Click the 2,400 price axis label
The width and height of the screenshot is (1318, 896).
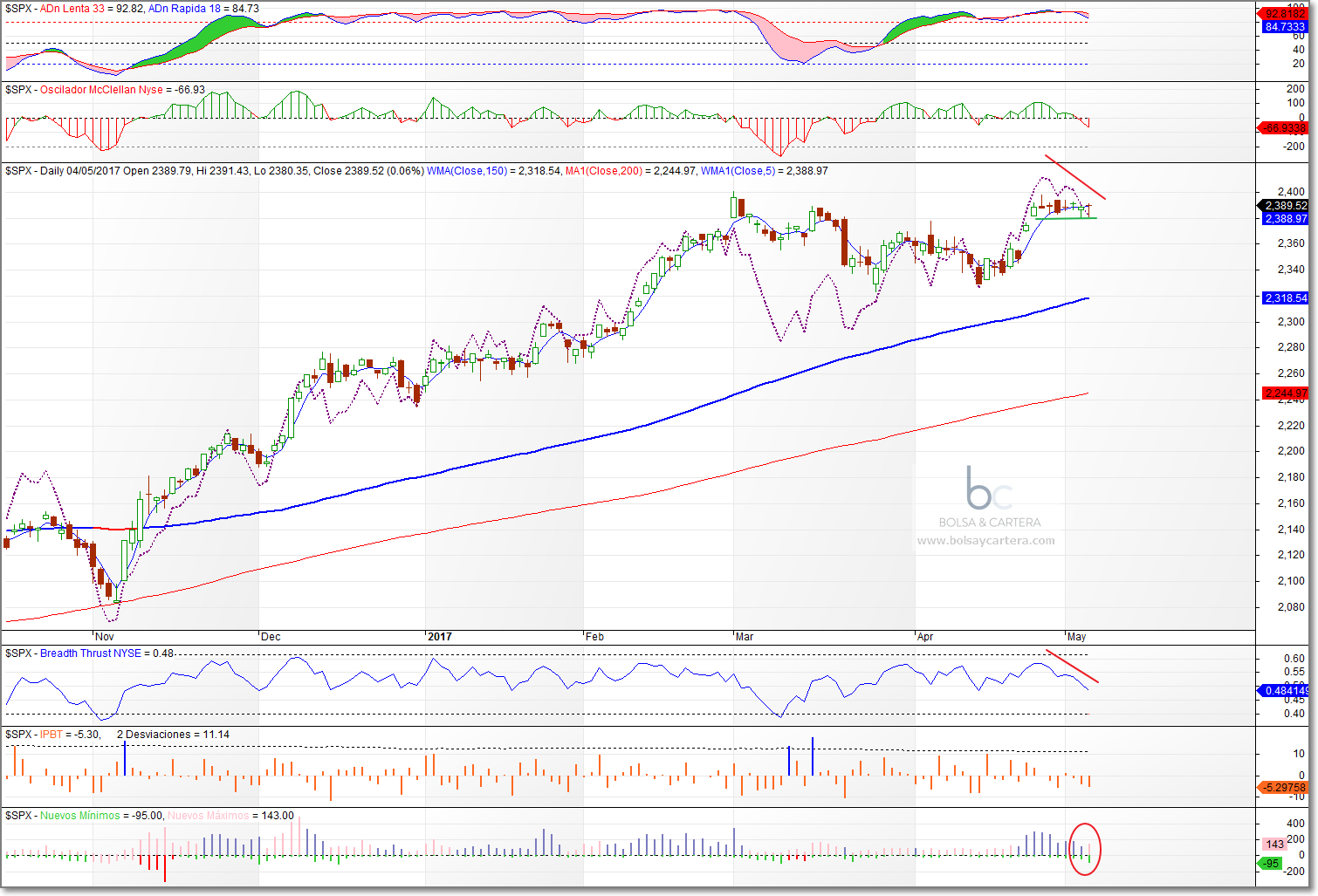[1291, 192]
